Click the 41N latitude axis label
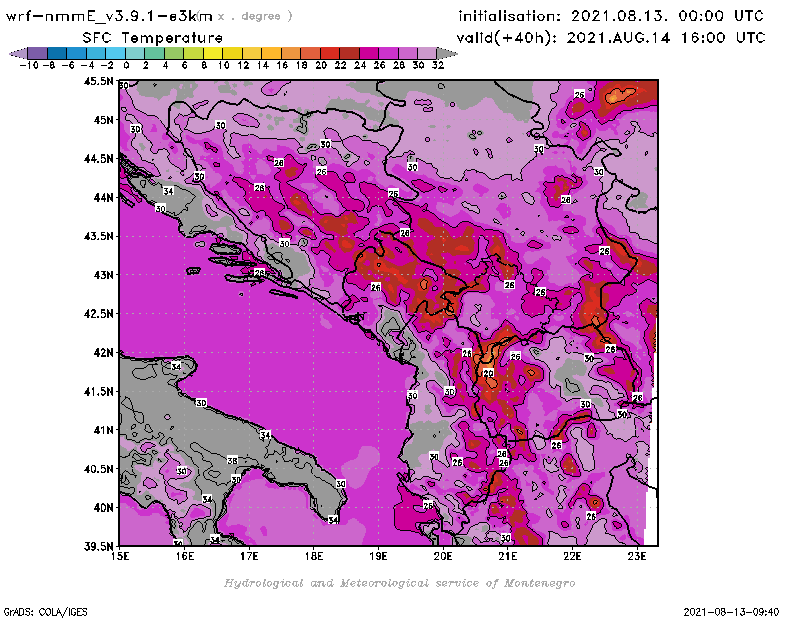This screenshot has height=618, width=800. click(x=103, y=430)
